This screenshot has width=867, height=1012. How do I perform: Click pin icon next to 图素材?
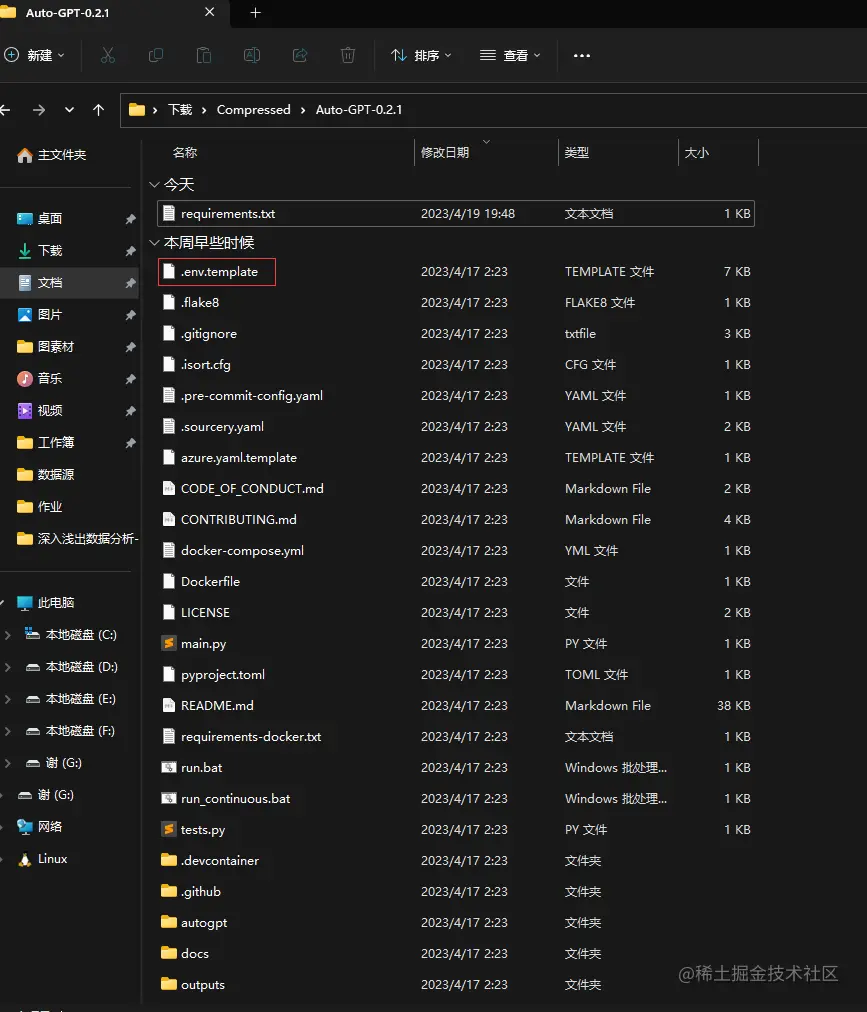[x=130, y=347]
